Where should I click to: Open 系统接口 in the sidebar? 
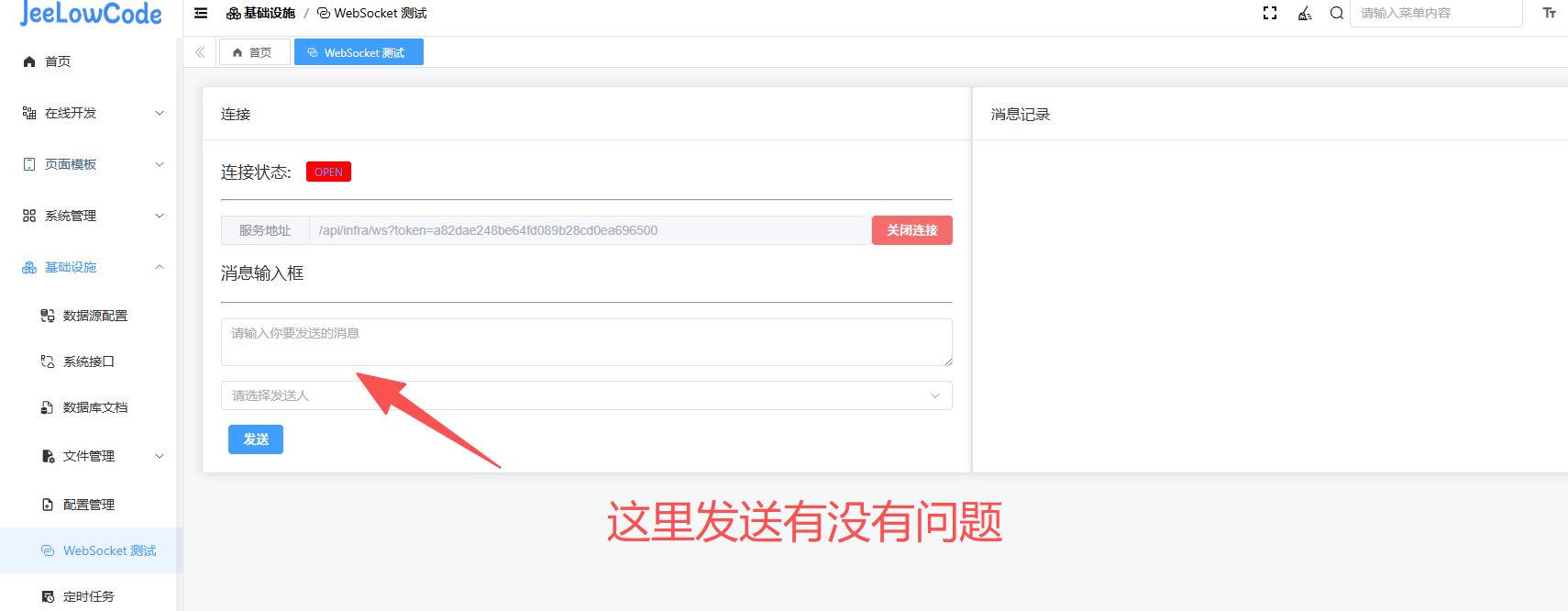[89, 361]
